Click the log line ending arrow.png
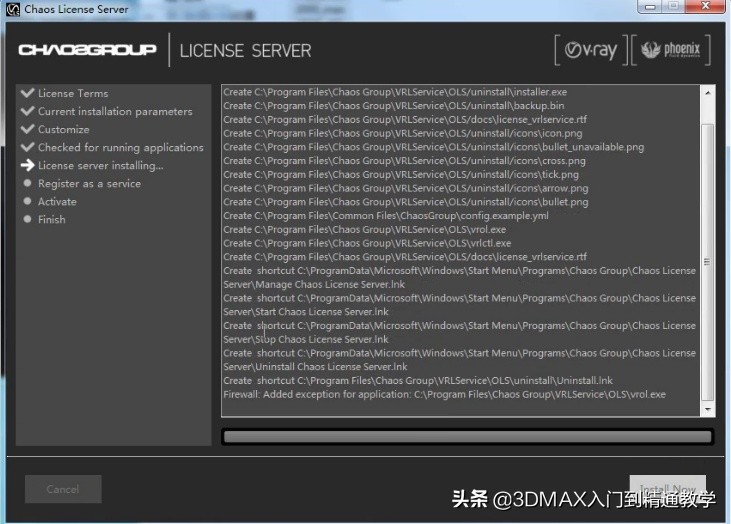Screen dimensions: 731x524 (x=406, y=188)
